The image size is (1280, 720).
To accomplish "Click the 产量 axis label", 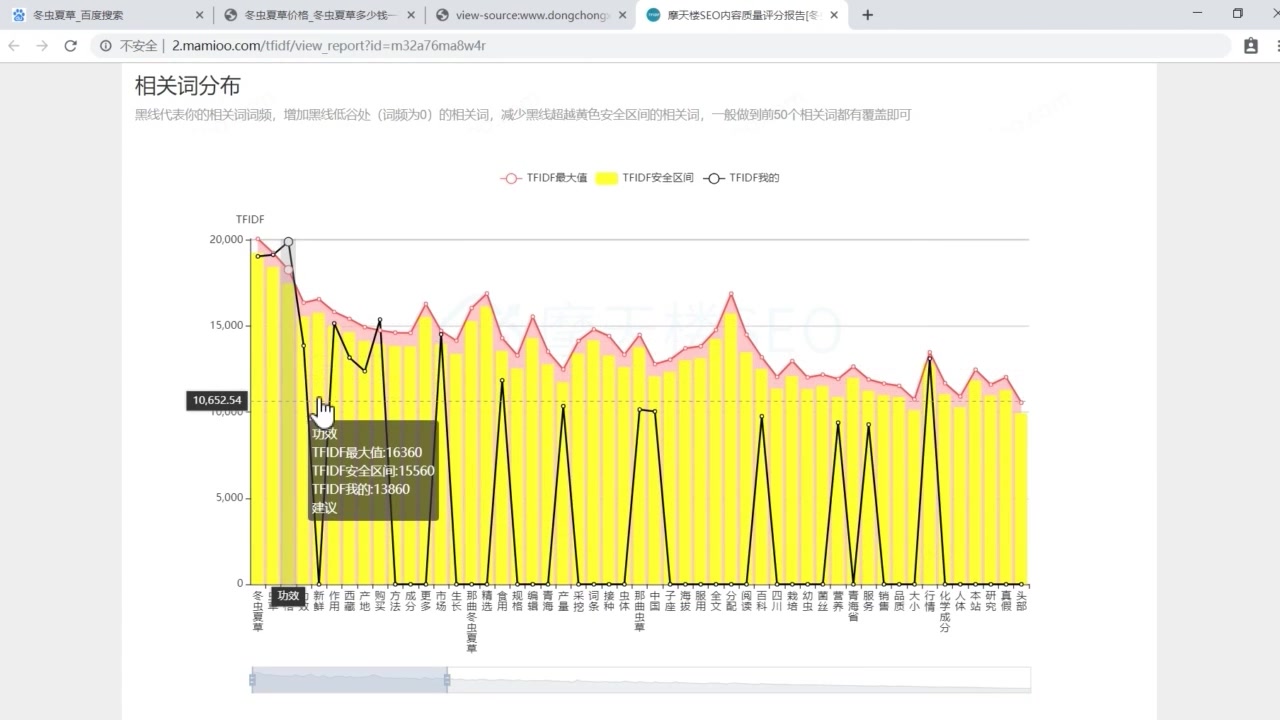I will click(x=563, y=600).
